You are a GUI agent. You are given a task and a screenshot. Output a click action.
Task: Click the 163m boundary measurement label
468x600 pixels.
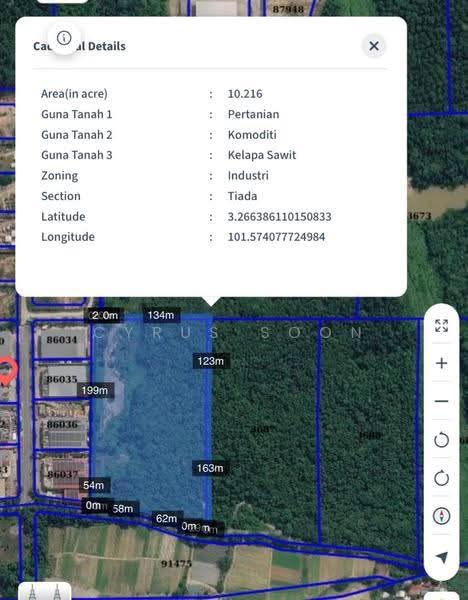click(210, 468)
